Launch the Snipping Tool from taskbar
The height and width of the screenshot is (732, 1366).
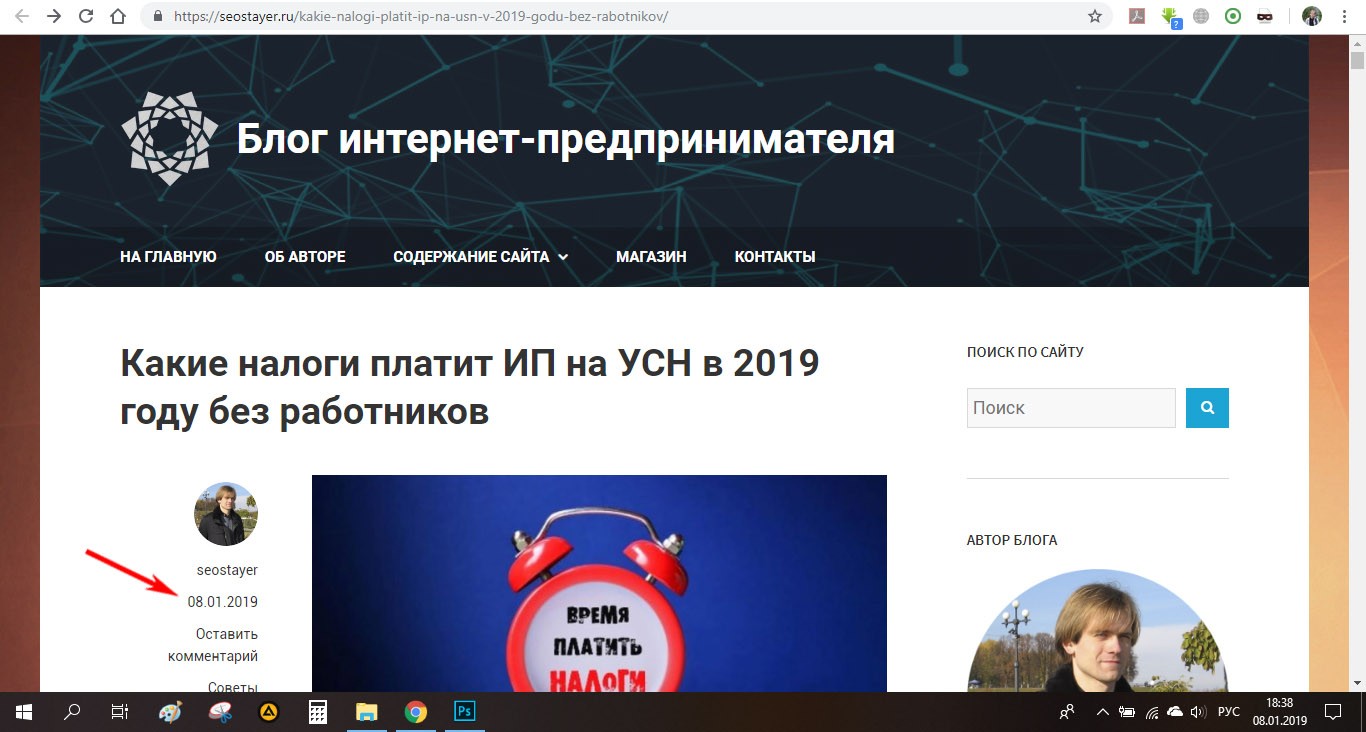219,712
